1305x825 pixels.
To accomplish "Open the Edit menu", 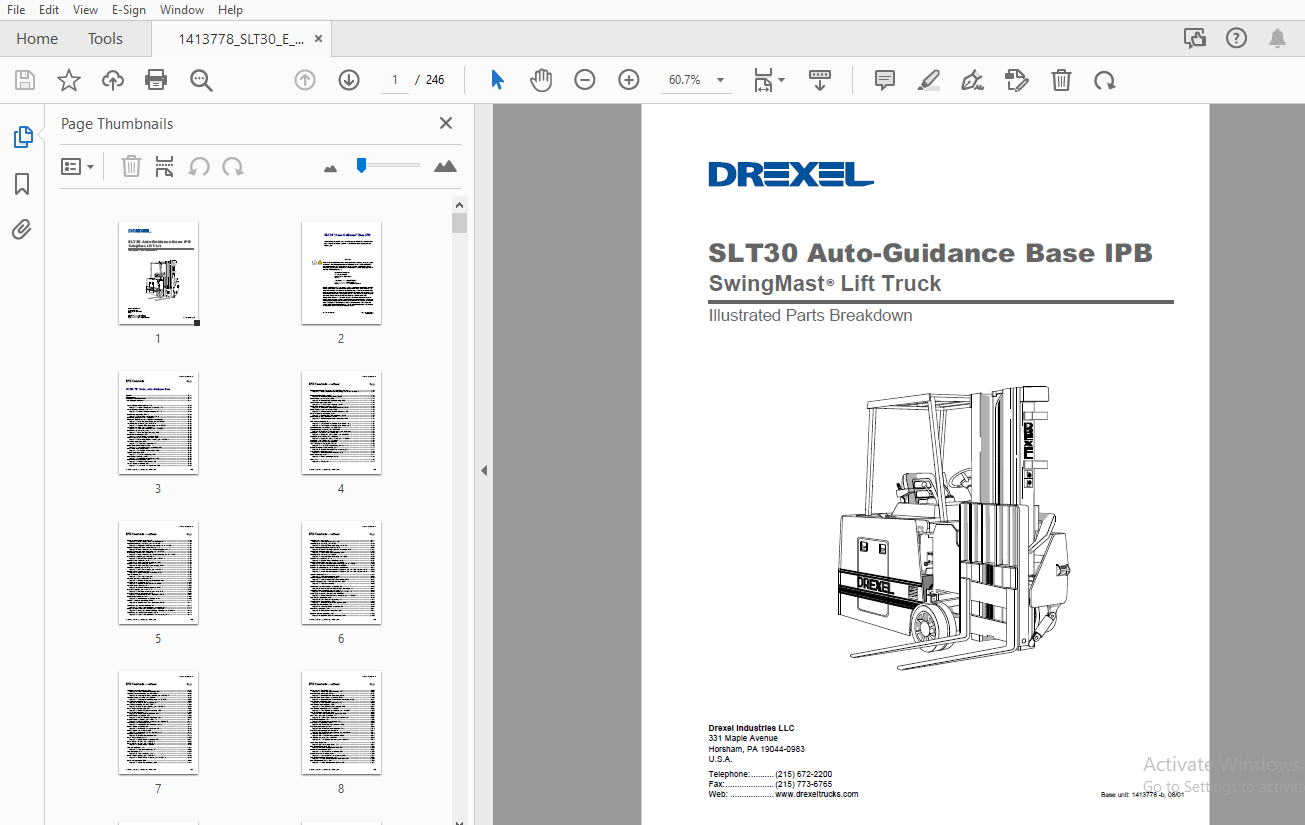I will 49,9.
